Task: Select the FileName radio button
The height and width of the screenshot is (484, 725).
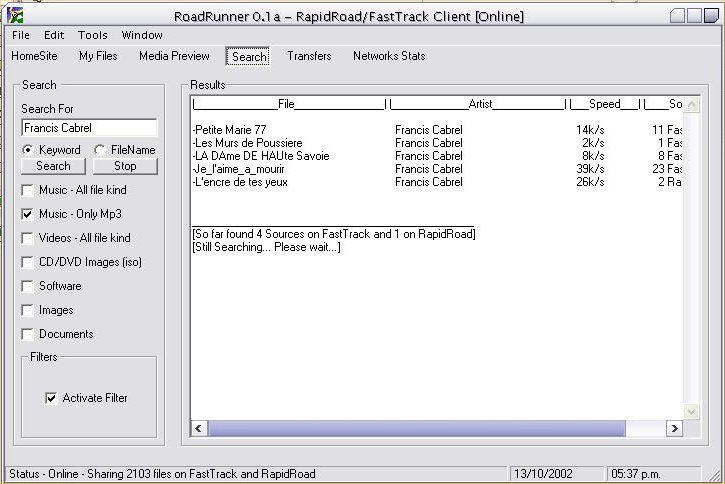Action: pyautogui.click(x=100, y=150)
